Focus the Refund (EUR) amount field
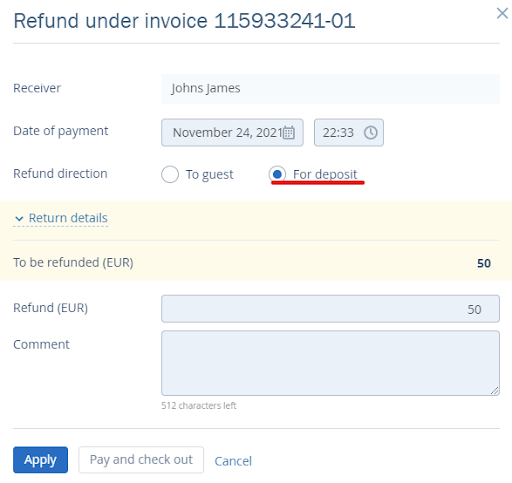Screen dimensions: 512x483 point(330,309)
